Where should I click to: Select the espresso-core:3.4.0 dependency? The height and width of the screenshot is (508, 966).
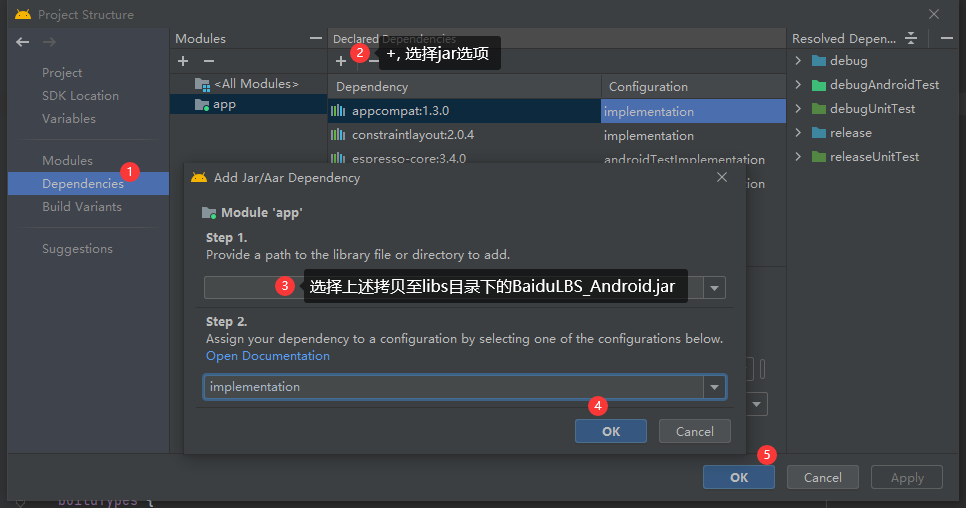465,156
